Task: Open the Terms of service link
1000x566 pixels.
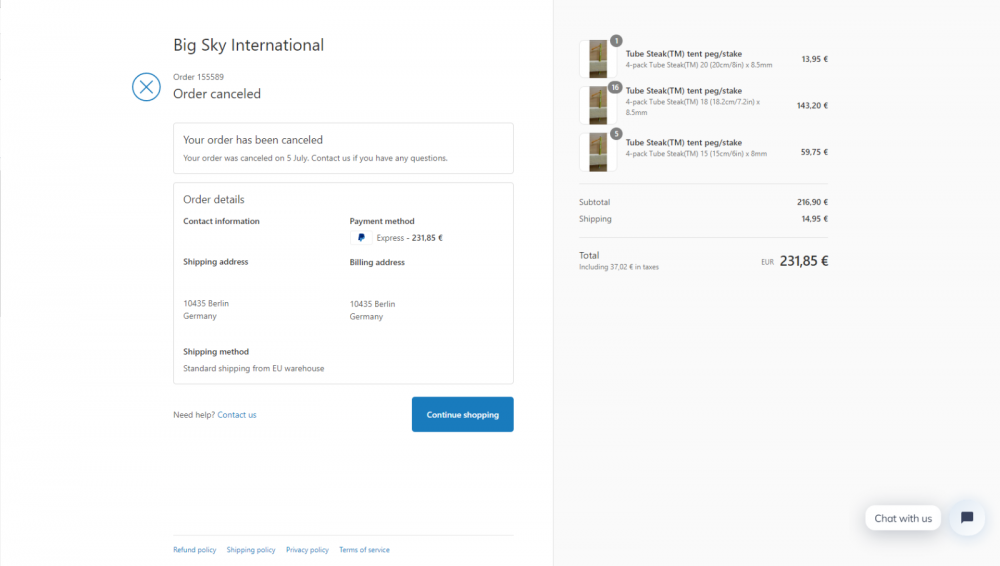Action: click(364, 550)
